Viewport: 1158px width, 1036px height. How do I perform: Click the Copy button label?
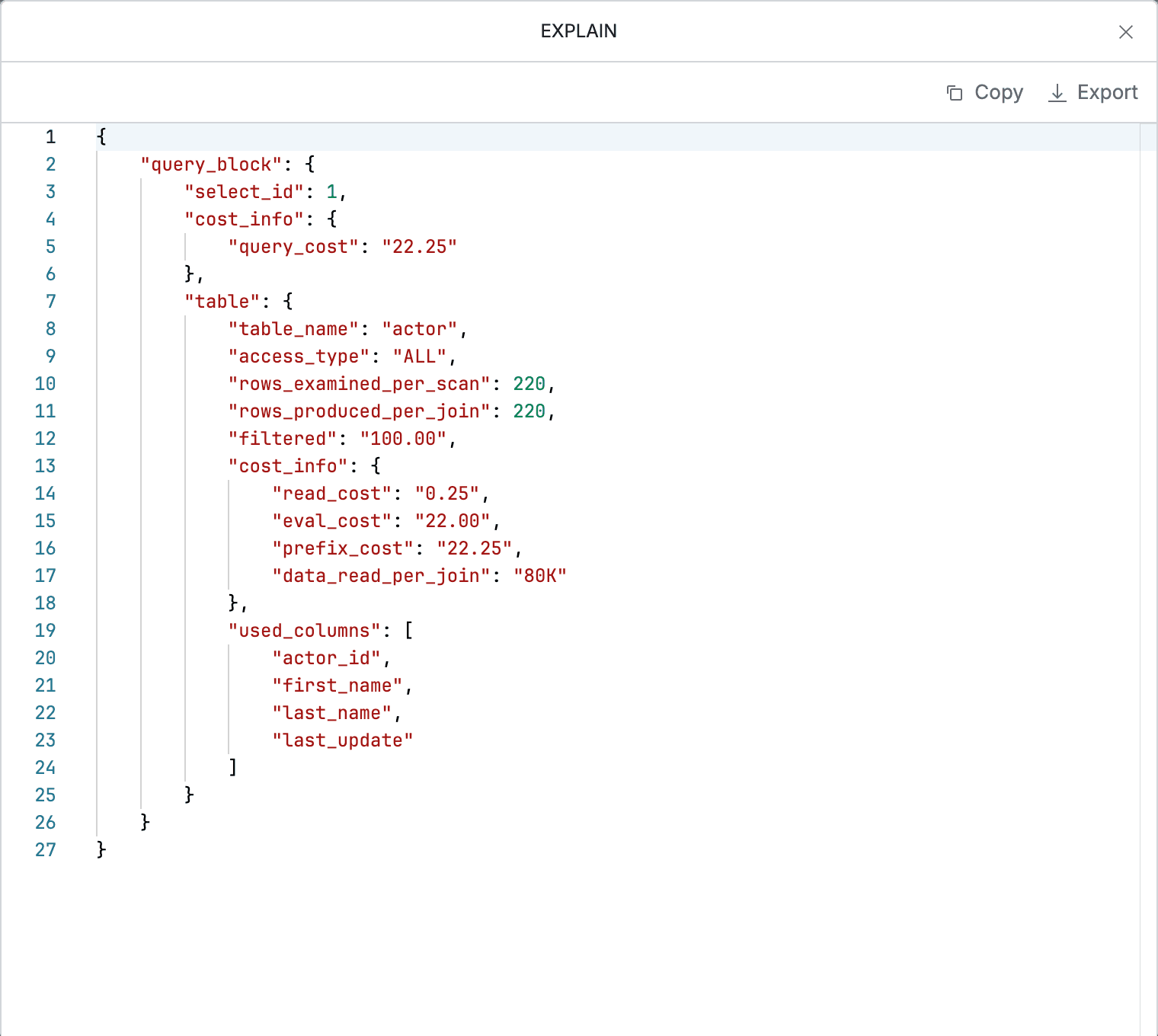coord(998,92)
